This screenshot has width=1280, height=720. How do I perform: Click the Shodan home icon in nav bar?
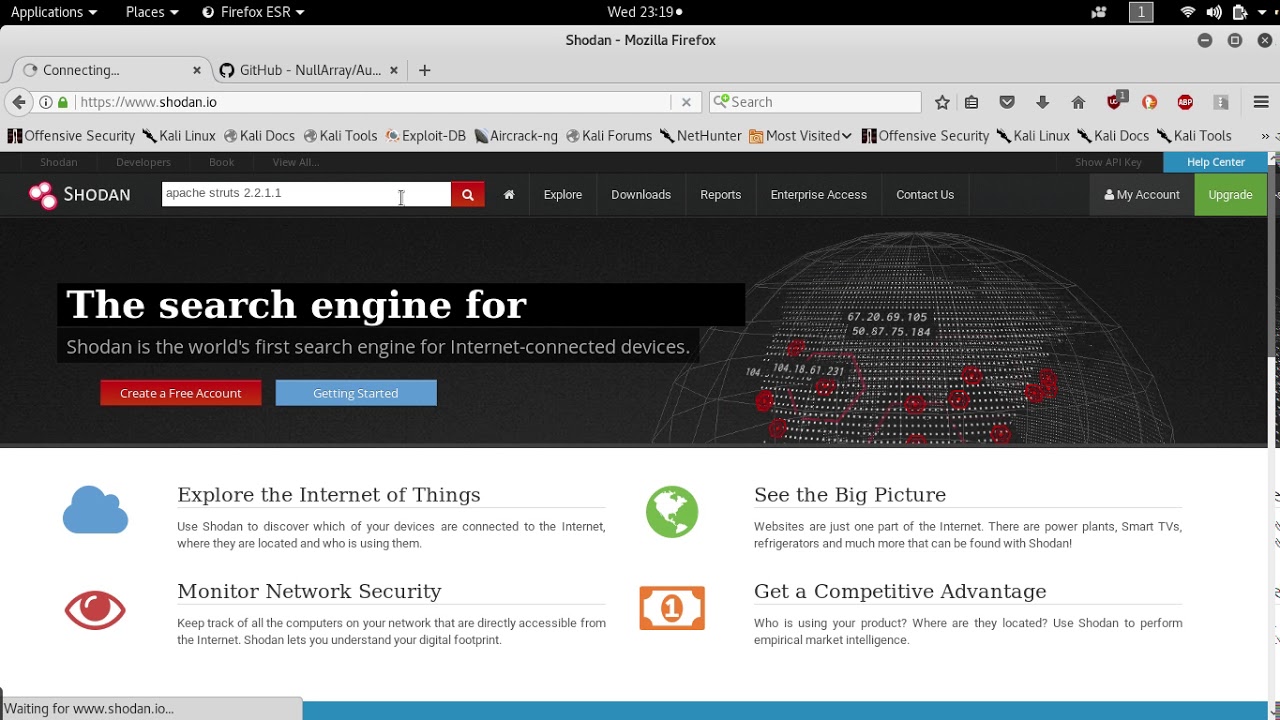pyautogui.click(x=509, y=195)
